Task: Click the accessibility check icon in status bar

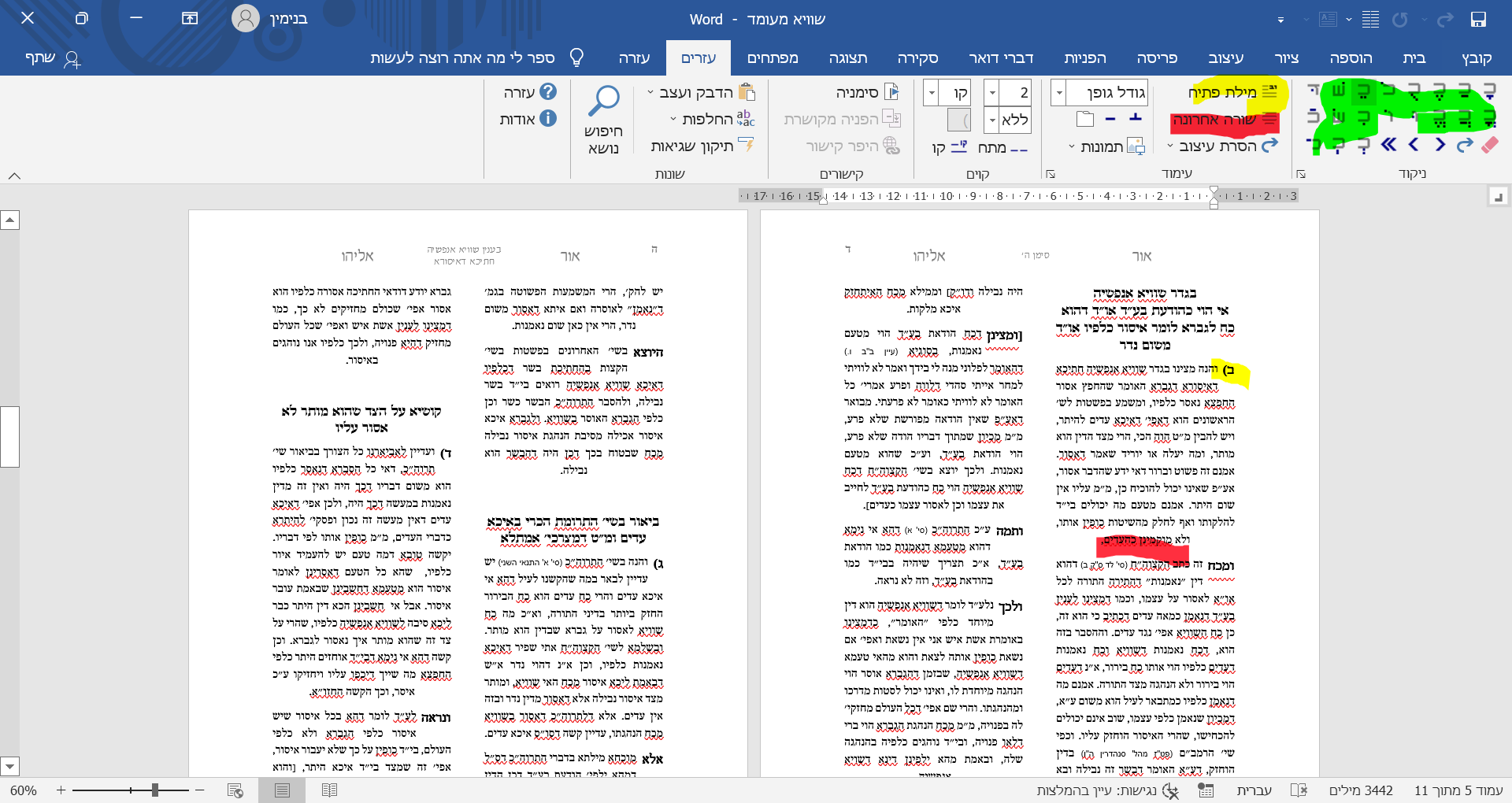Action: pos(1170,790)
